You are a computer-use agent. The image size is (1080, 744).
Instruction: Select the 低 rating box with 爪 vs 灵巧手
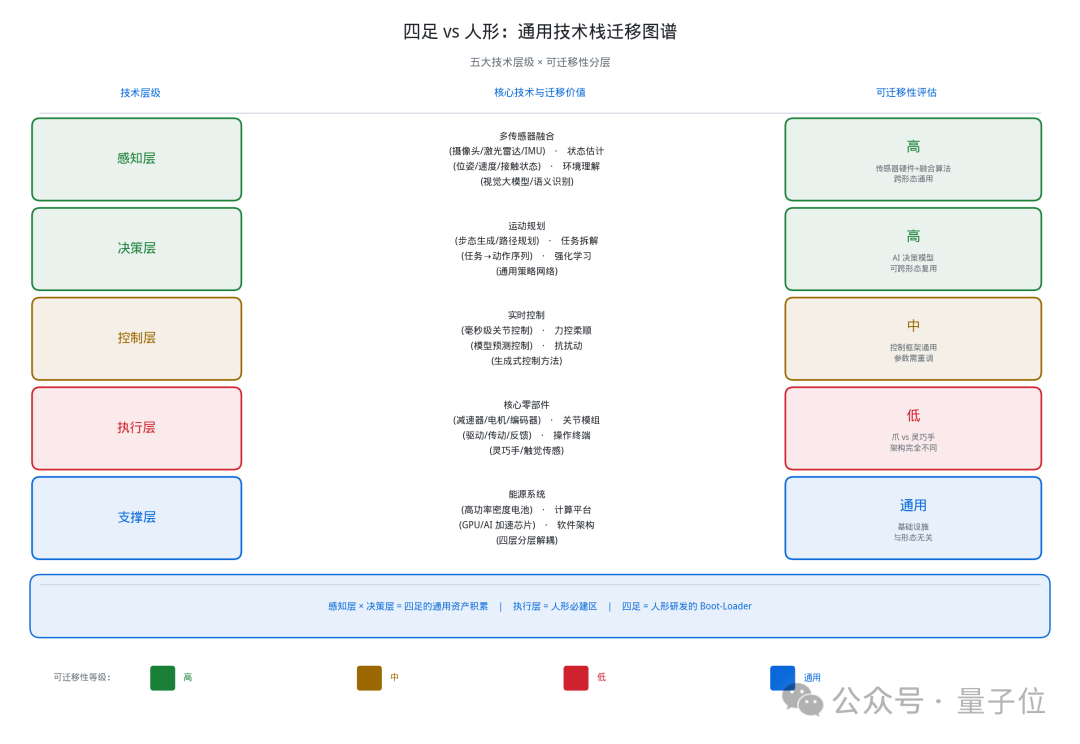tap(913, 428)
